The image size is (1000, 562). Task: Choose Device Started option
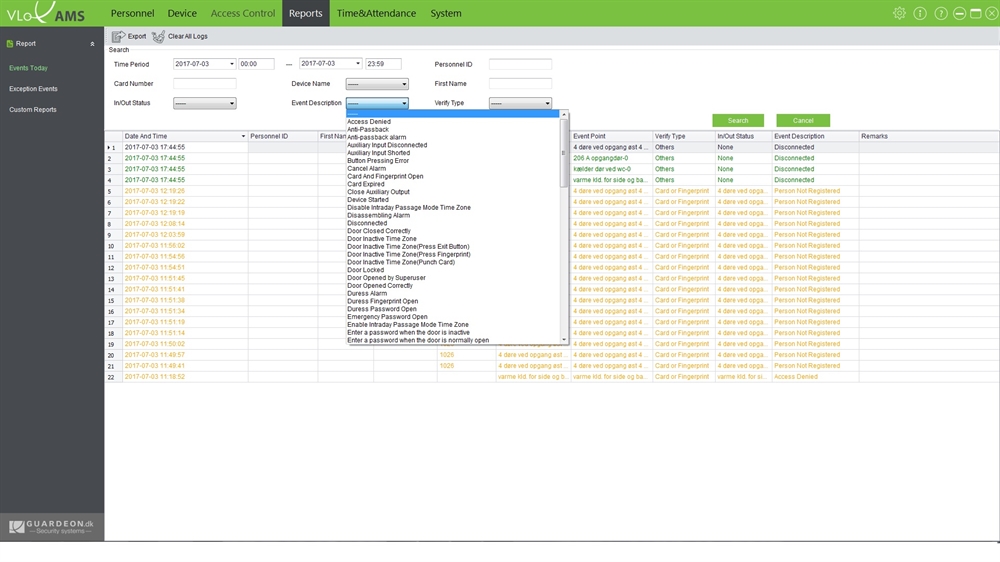(x=367, y=200)
